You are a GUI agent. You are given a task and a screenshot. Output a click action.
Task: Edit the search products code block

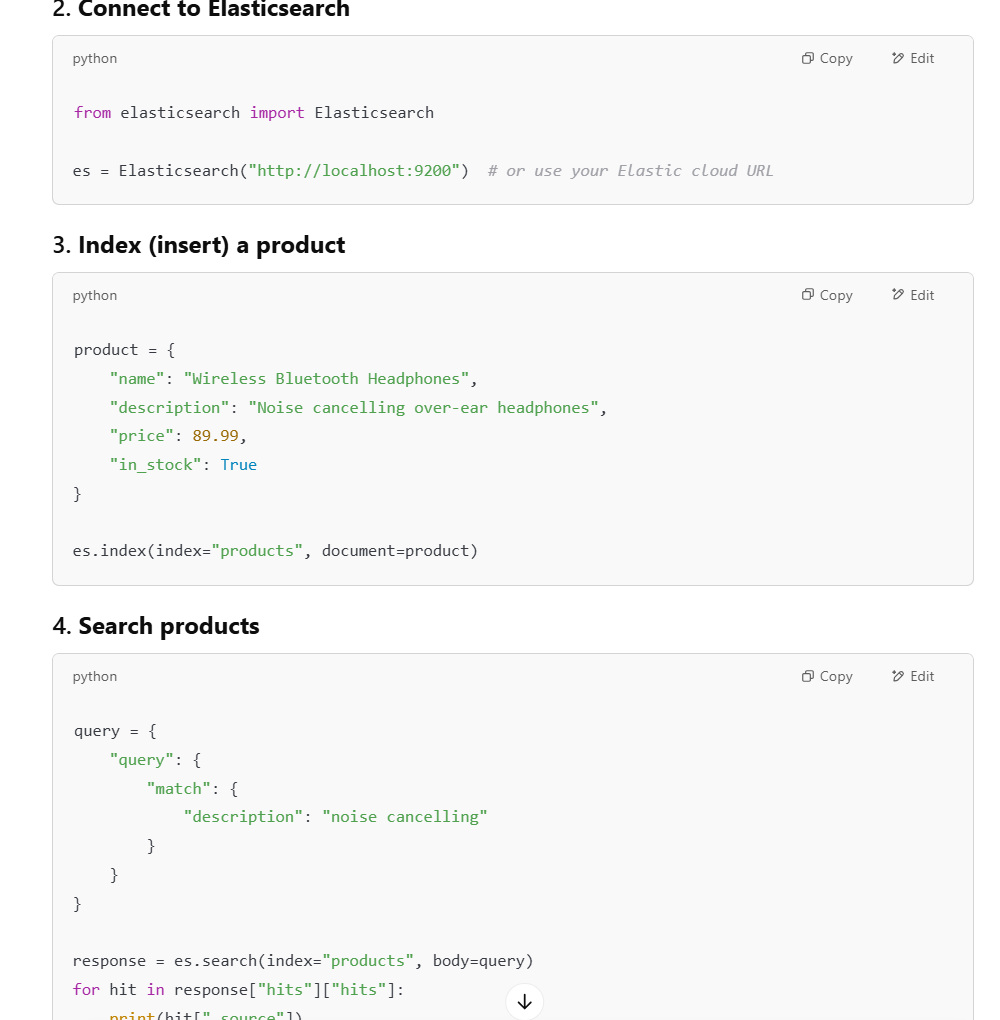tap(912, 677)
